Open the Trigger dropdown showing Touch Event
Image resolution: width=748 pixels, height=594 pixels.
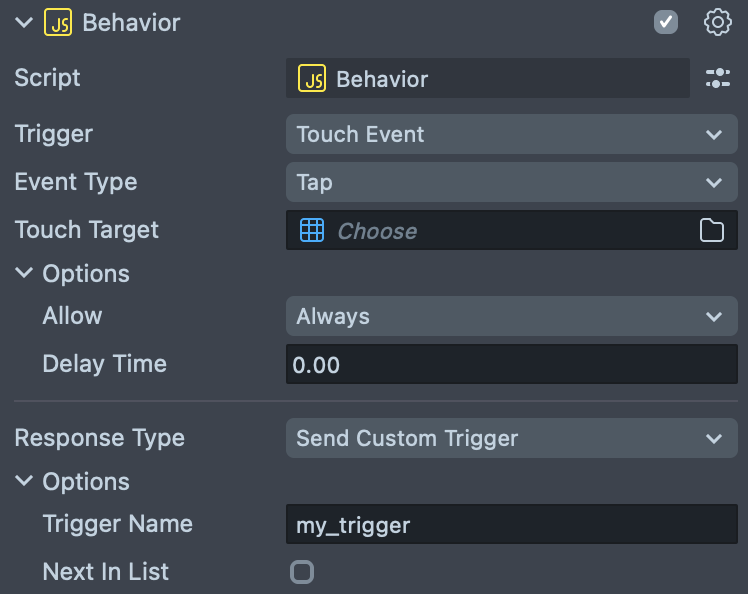pyautogui.click(x=511, y=135)
